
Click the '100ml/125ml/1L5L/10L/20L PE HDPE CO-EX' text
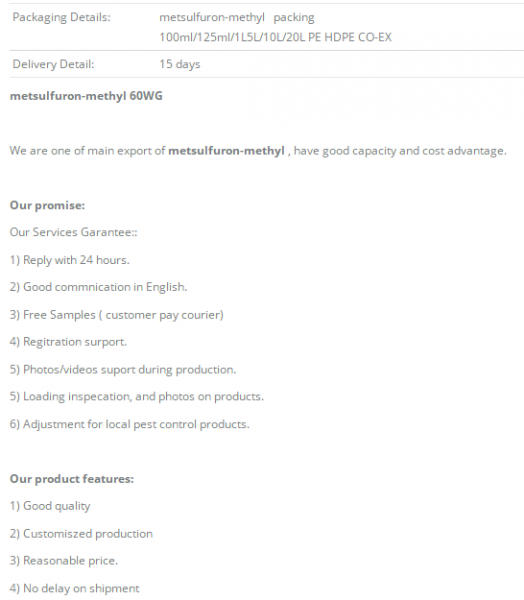point(276,38)
